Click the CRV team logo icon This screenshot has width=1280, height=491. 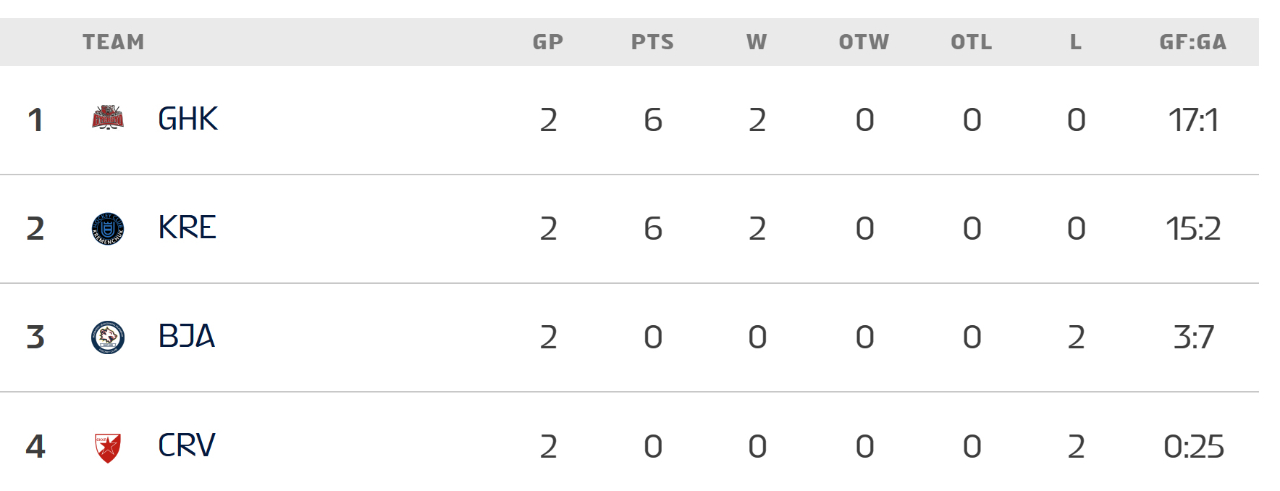[108, 446]
